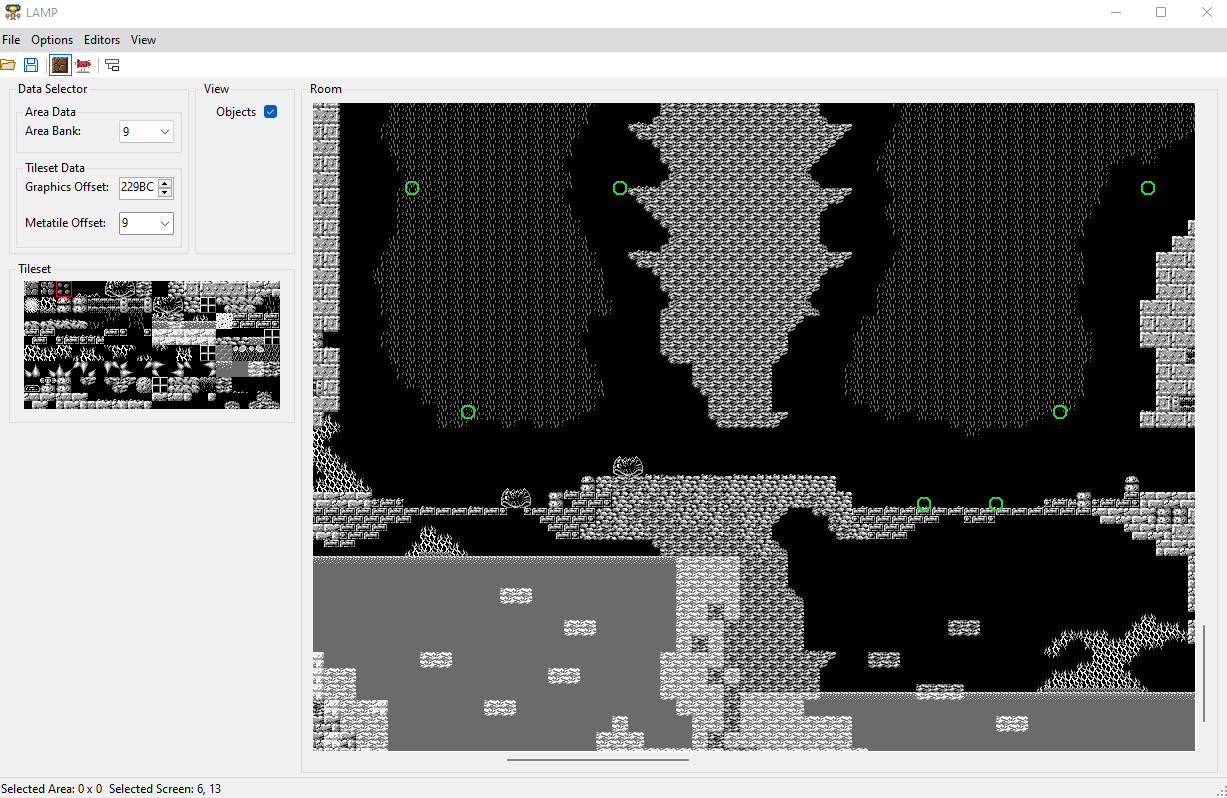Screen dimensions: 1227x798
Task: Open the Area Bank dropdown
Action: [146, 131]
